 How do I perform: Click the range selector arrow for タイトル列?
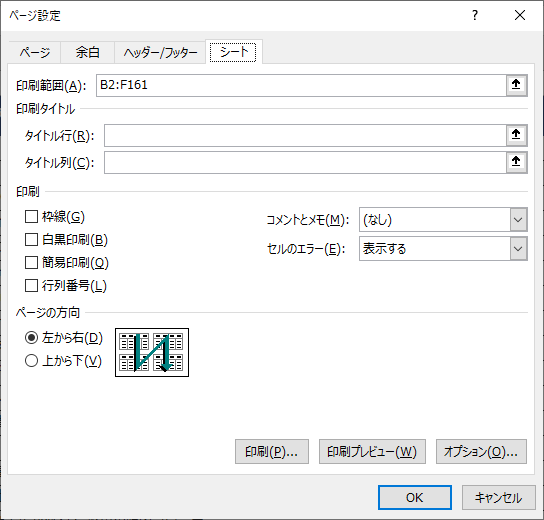pos(516,162)
